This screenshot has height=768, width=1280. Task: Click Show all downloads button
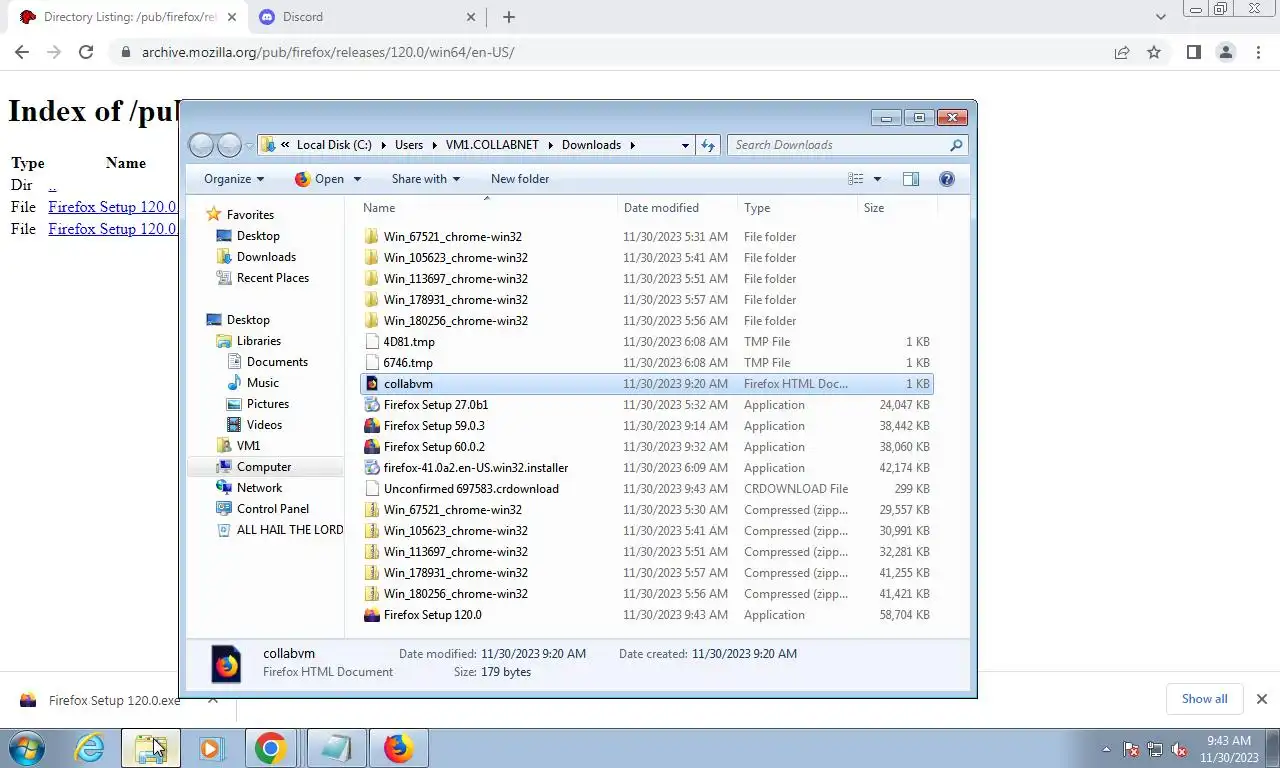1204,699
